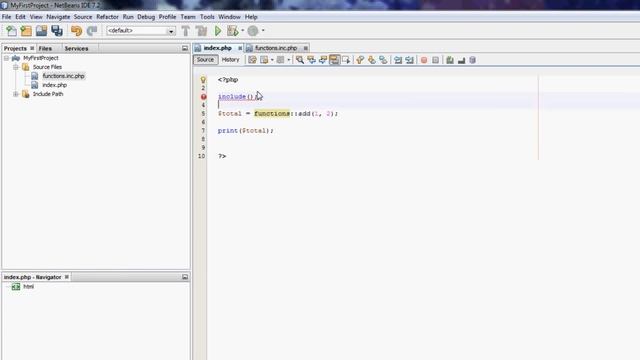Click the Last Edit editor icon

coord(252,60)
